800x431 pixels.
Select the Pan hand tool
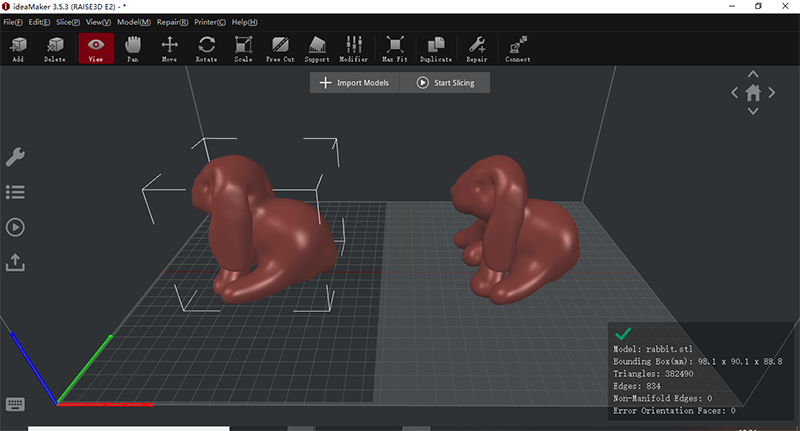[x=133, y=49]
